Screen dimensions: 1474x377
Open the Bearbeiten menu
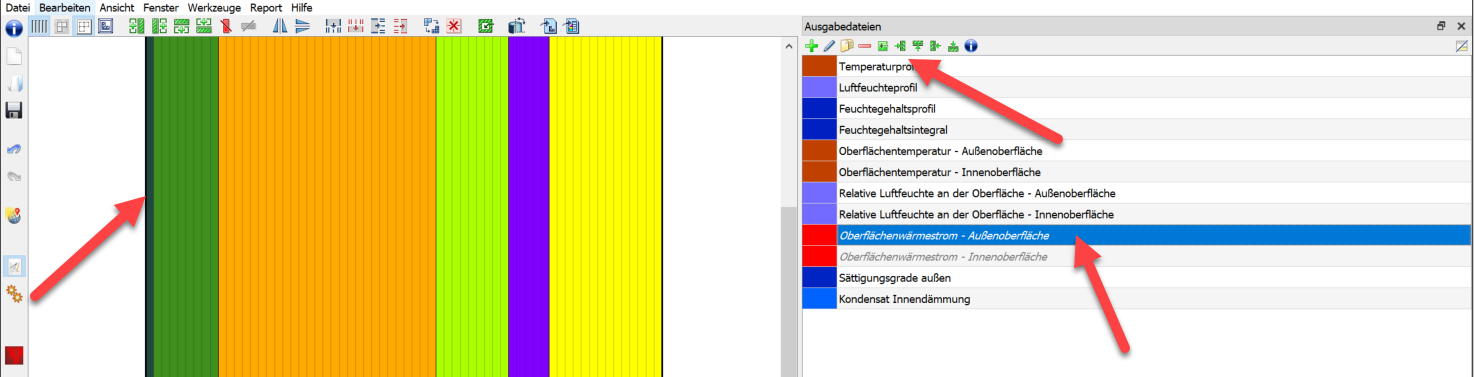pos(65,7)
